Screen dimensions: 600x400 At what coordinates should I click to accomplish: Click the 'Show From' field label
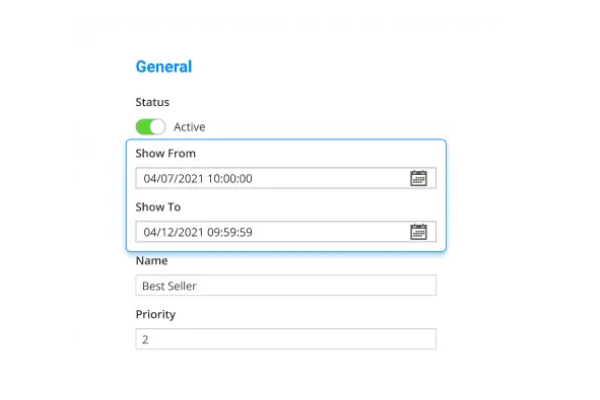pos(165,154)
